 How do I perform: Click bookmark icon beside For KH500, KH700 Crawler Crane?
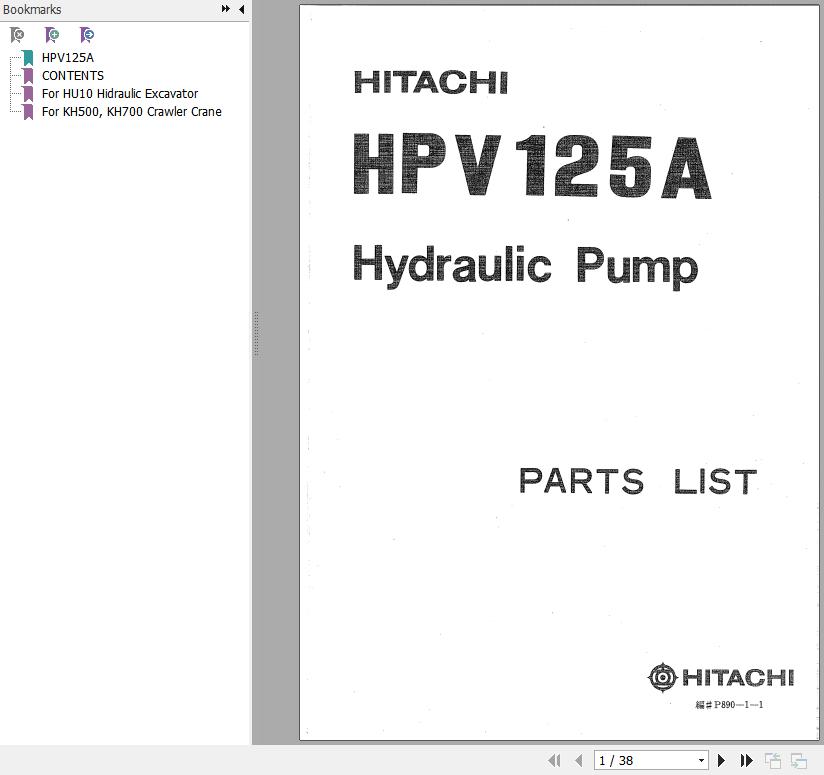click(28, 112)
